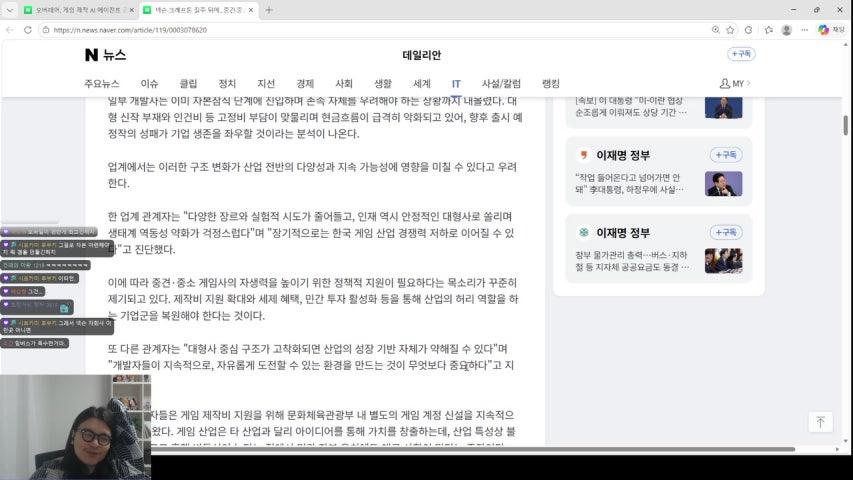Open the MY account menu
Screen dimensions: 853x480
(x=734, y=83)
